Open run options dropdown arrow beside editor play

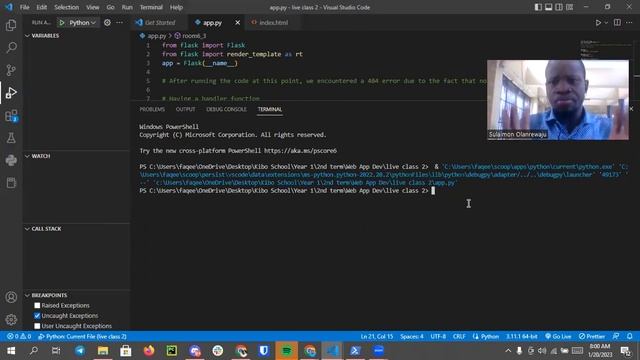pyautogui.click(x=606, y=22)
